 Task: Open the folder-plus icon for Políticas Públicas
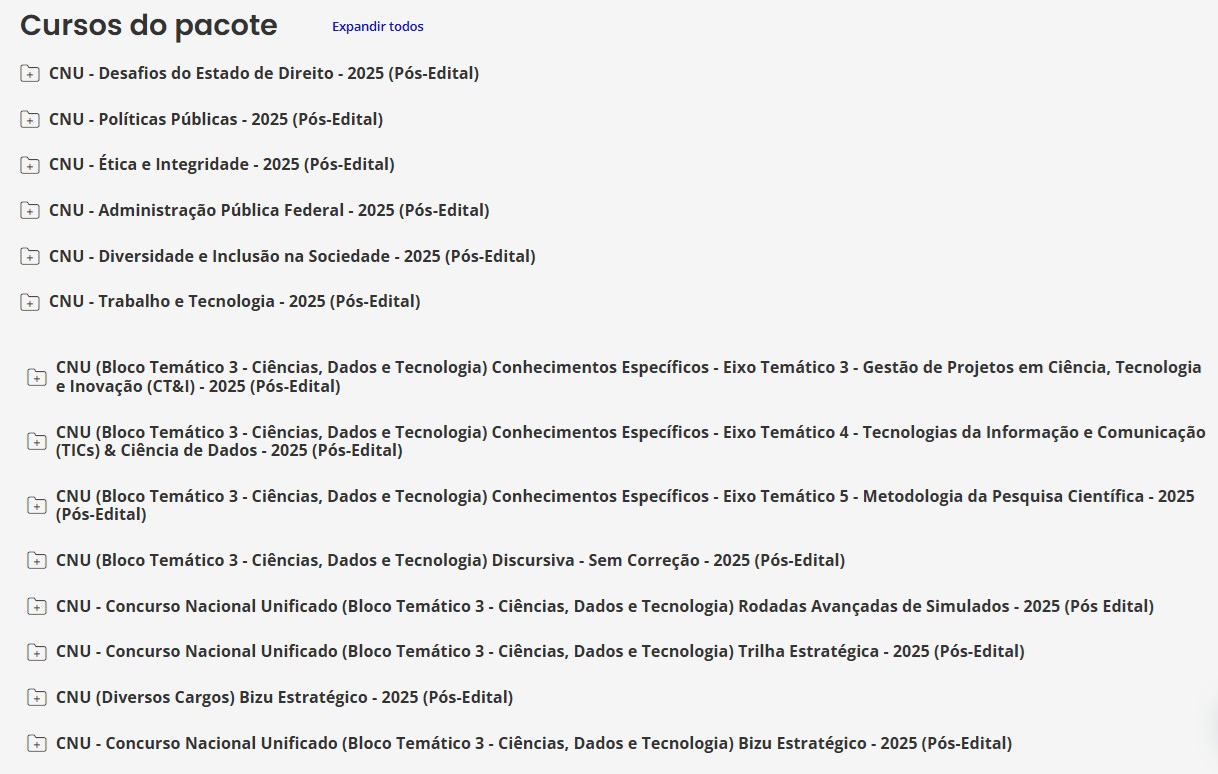point(30,120)
